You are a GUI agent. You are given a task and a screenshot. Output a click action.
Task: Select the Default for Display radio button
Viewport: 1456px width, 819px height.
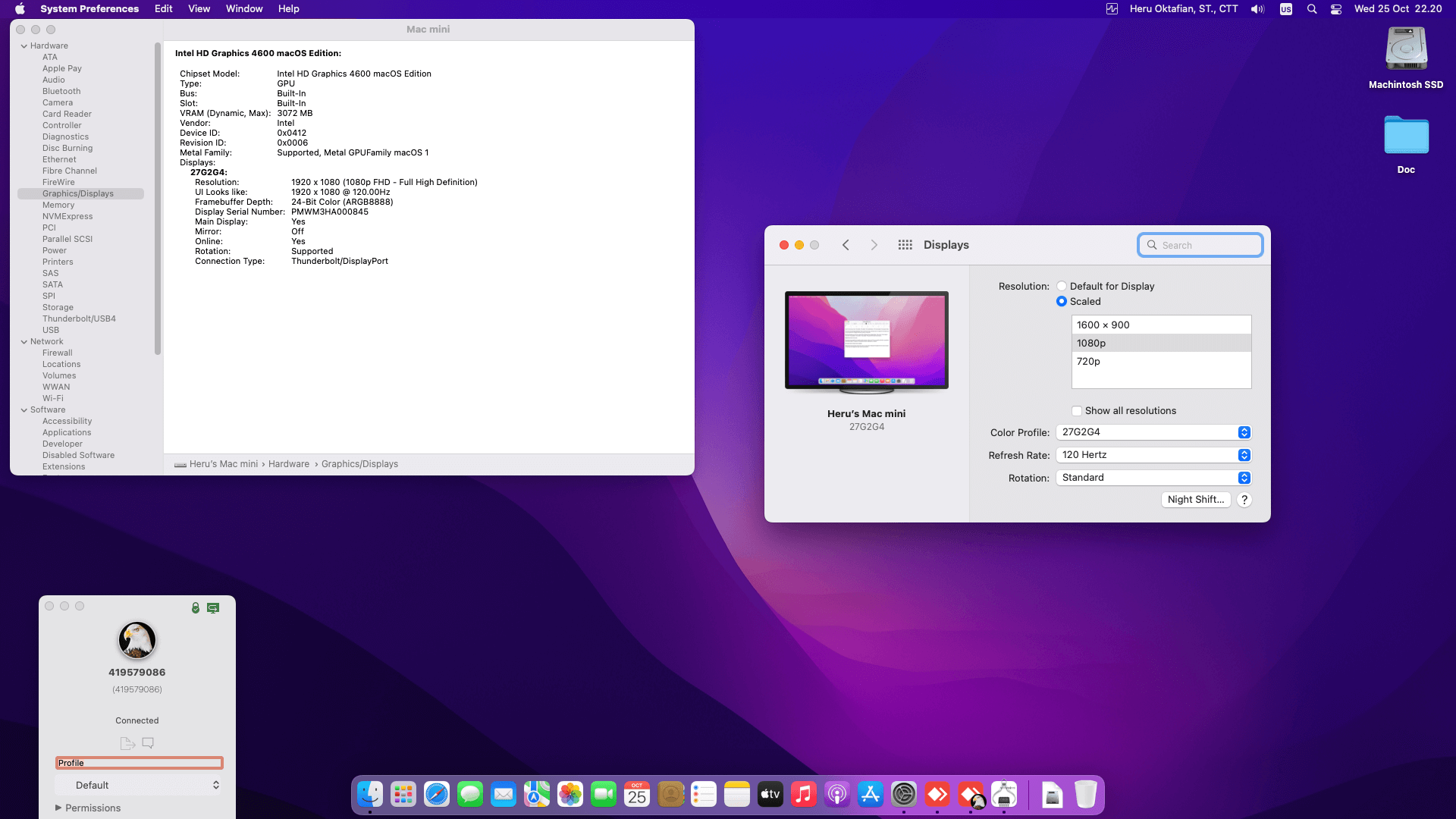[x=1062, y=286]
